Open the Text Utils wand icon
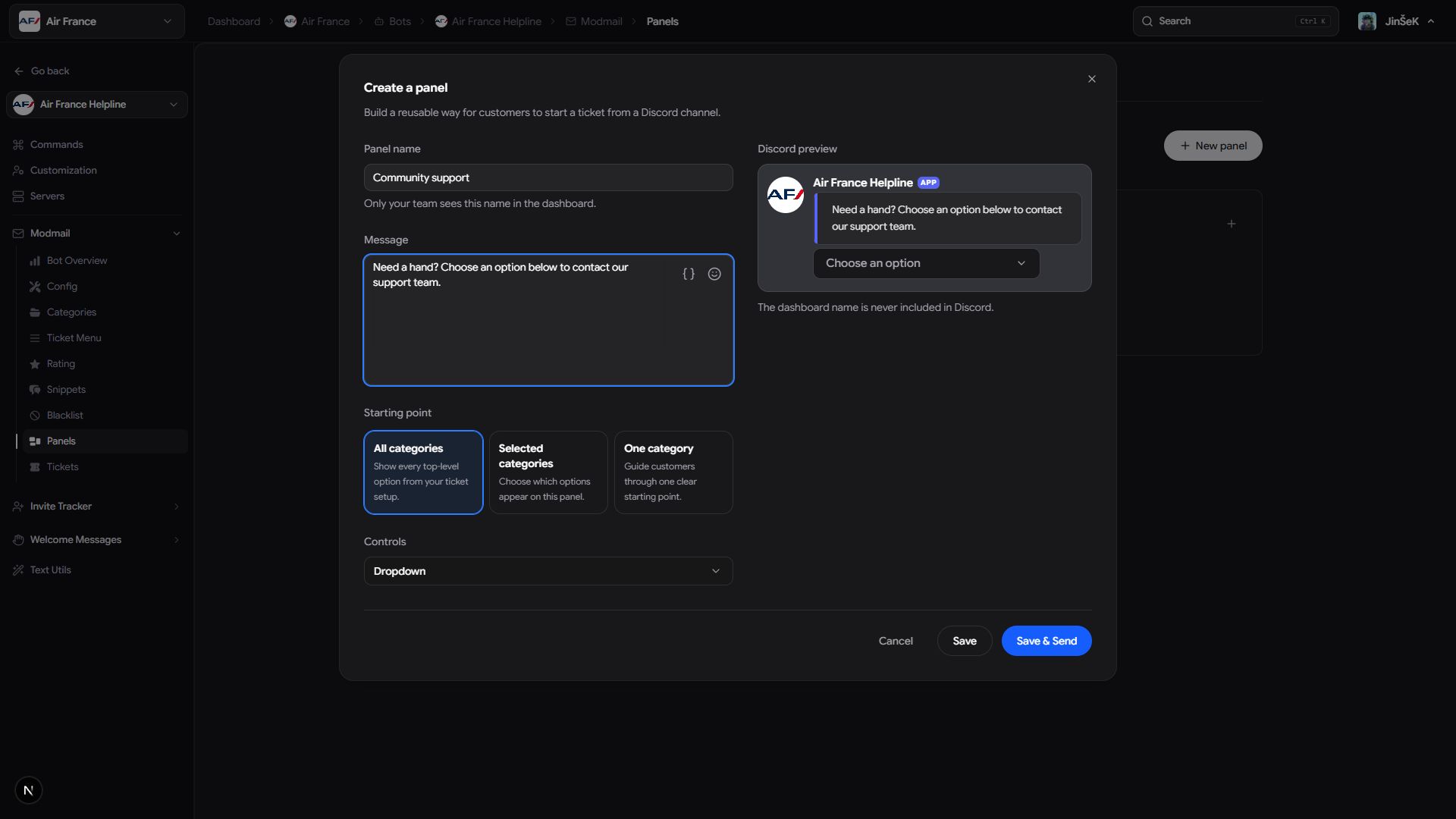 click(18, 570)
